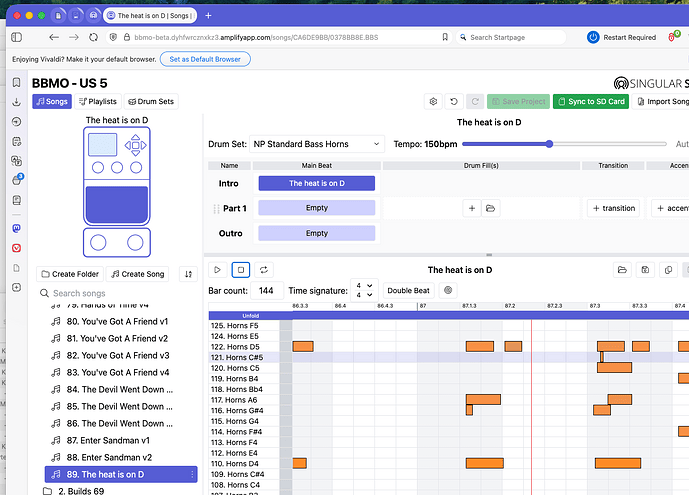Click the Sync to SD Card button
The width and height of the screenshot is (689, 495).
coord(592,101)
